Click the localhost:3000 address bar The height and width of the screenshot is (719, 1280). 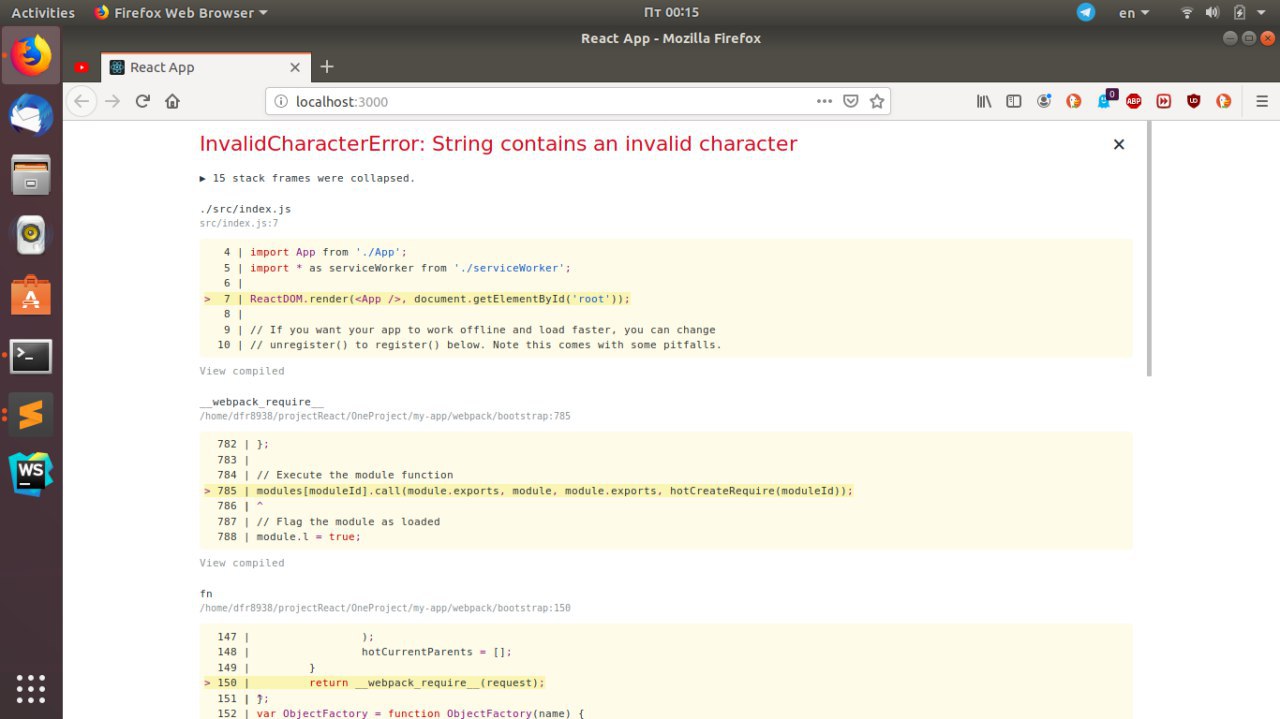540,101
